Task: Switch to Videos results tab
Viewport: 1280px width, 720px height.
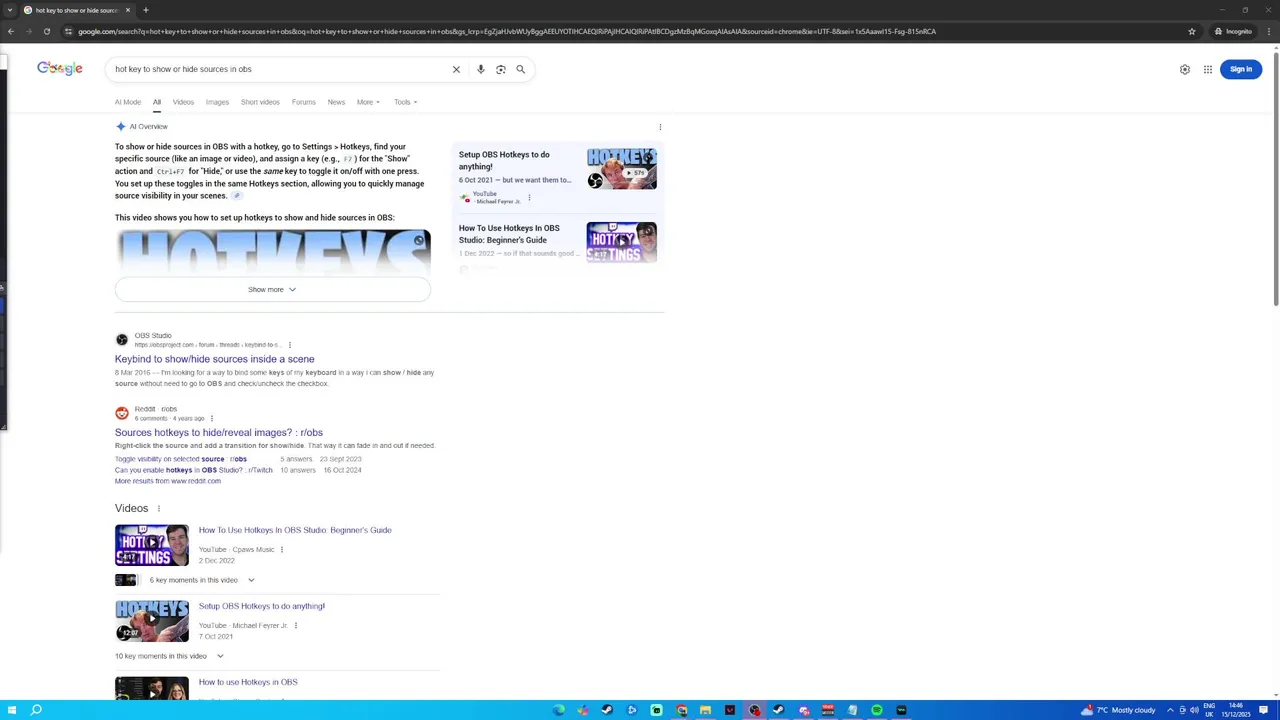Action: [x=183, y=102]
